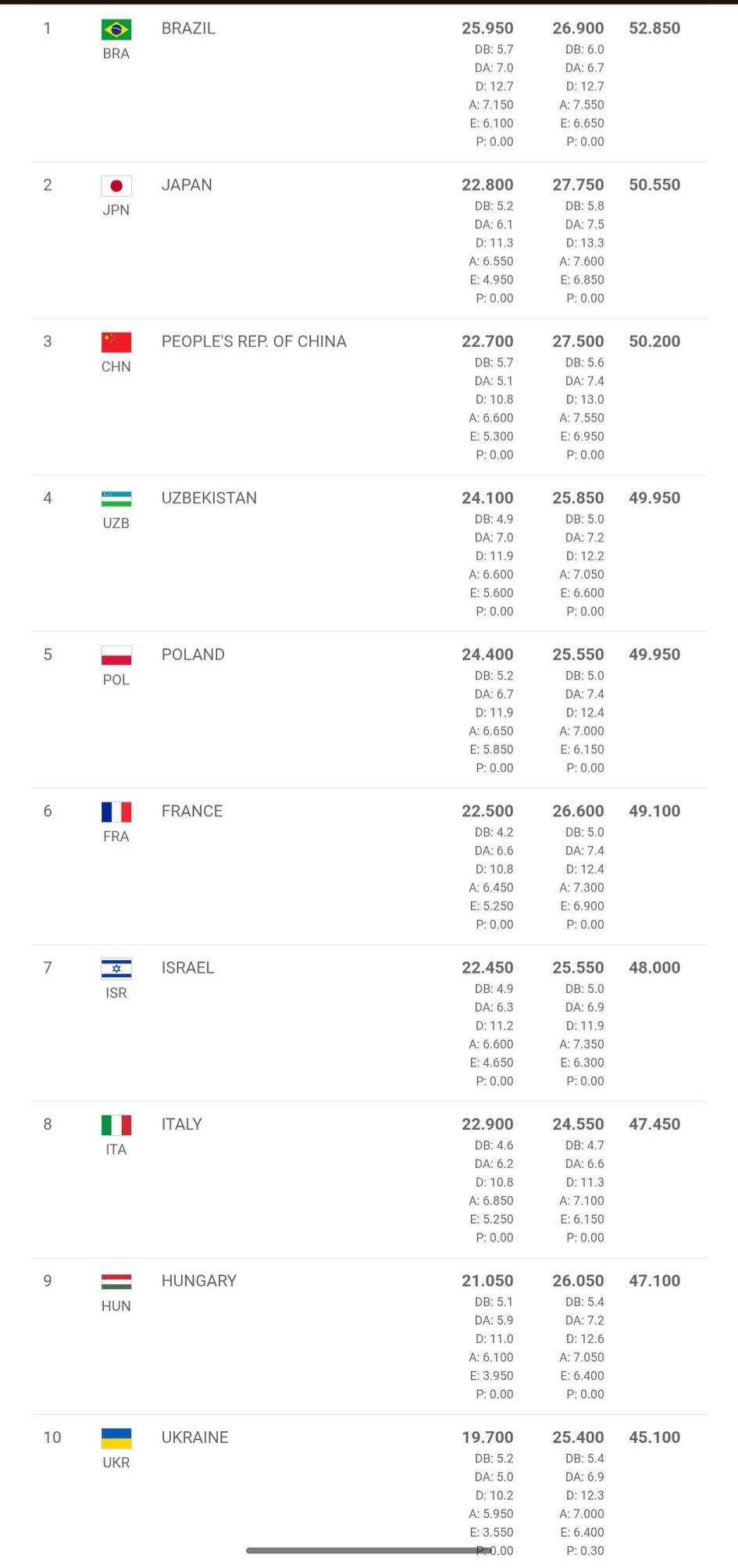Image resolution: width=738 pixels, height=1568 pixels.
Task: Tap the Japan flag icon
Action: point(116,186)
